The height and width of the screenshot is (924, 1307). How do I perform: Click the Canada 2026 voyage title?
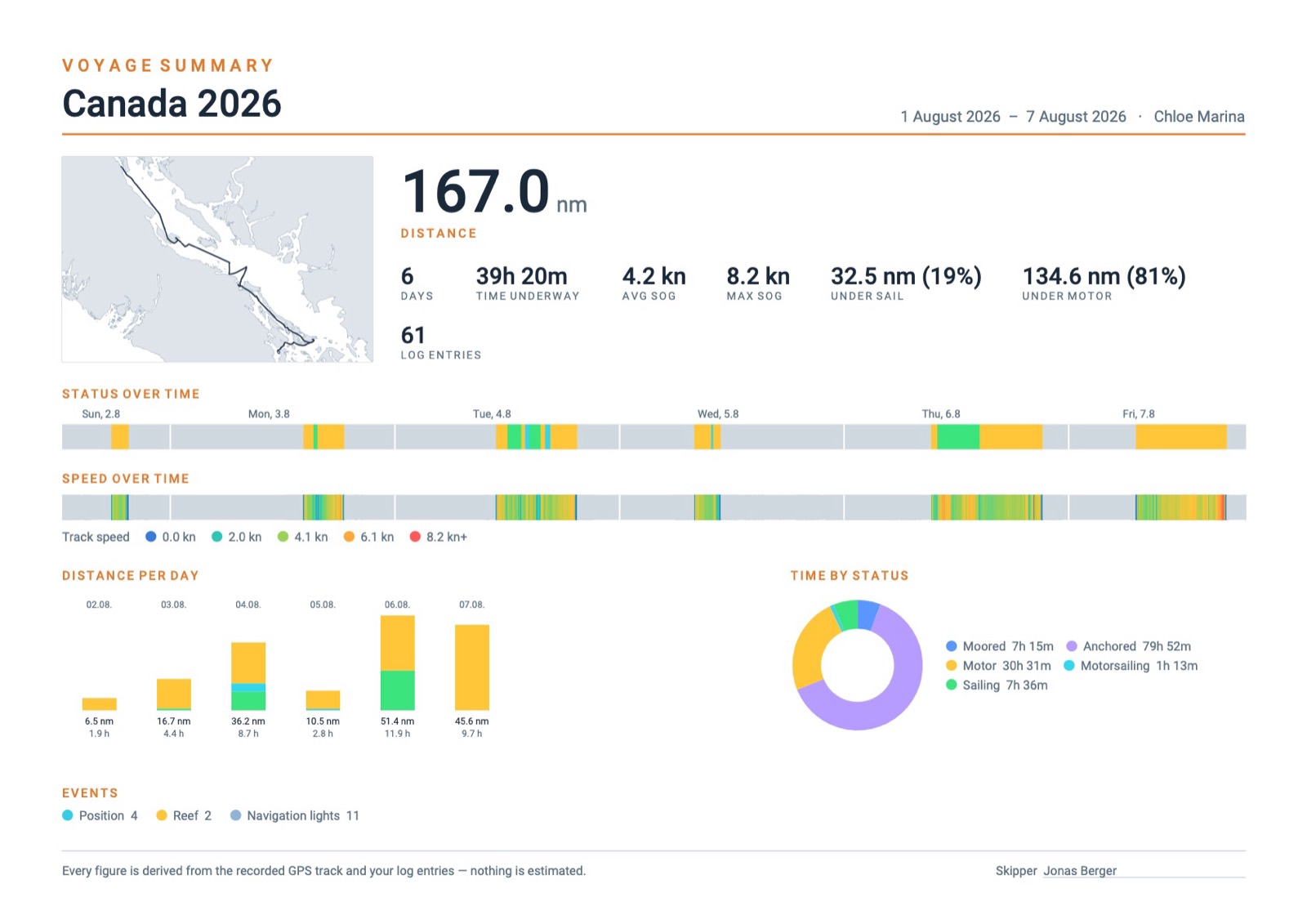pyautogui.click(x=172, y=104)
